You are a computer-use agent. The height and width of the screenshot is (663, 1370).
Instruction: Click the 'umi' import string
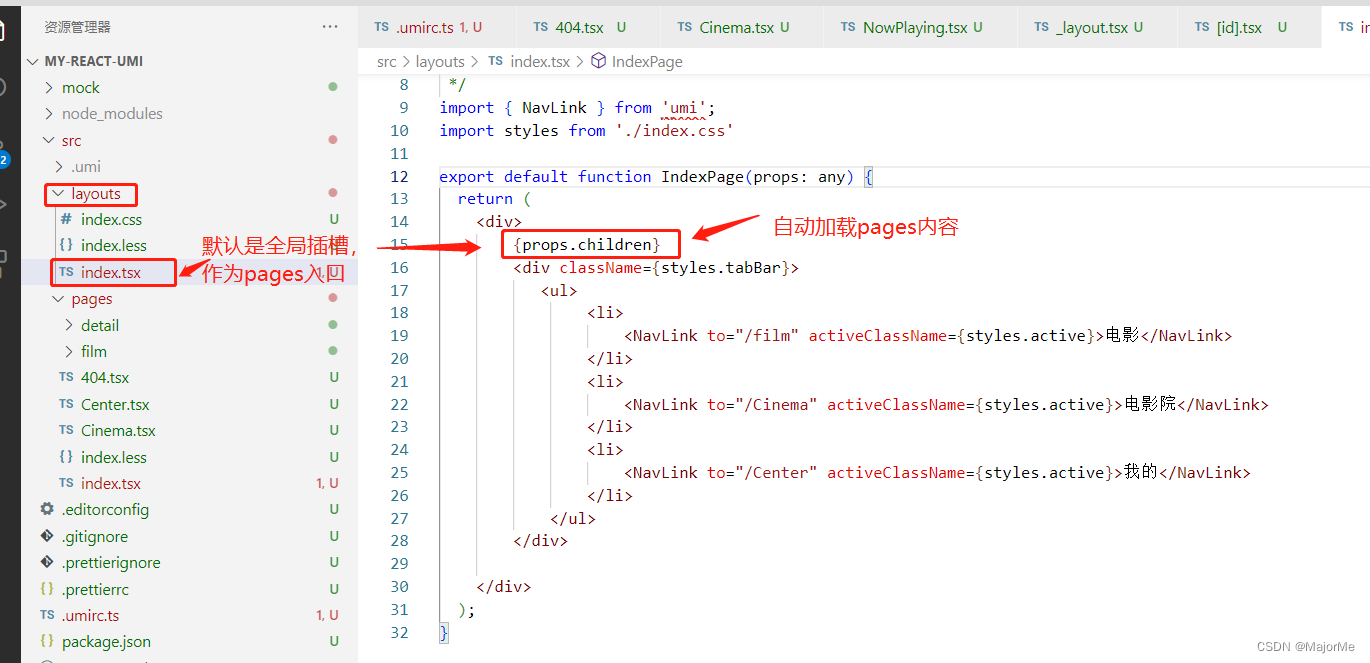pyautogui.click(x=684, y=108)
